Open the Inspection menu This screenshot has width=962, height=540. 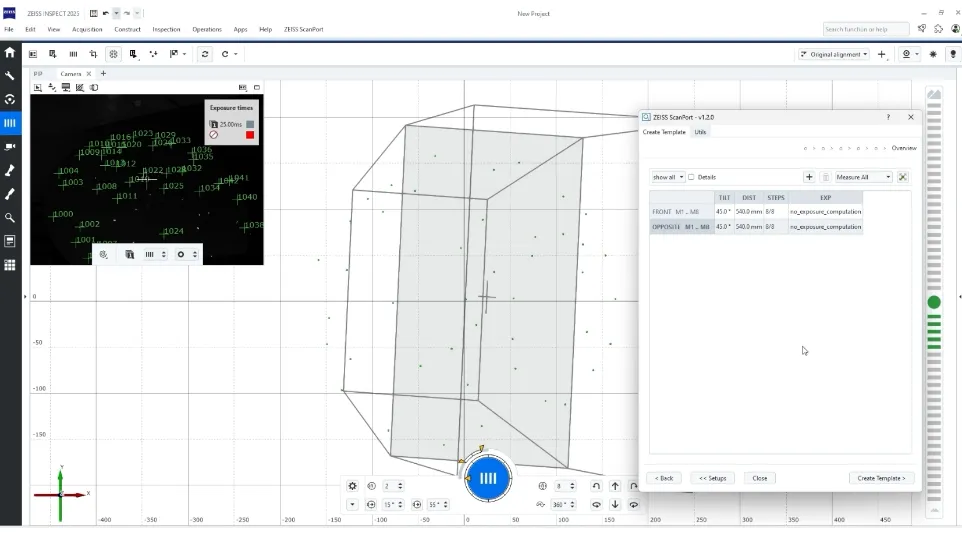pos(166,29)
